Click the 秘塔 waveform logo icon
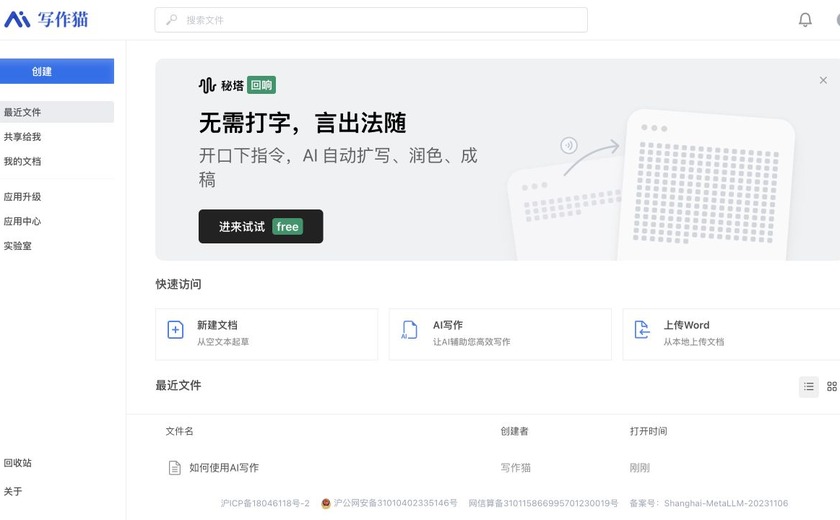840x520 pixels. 207,85
